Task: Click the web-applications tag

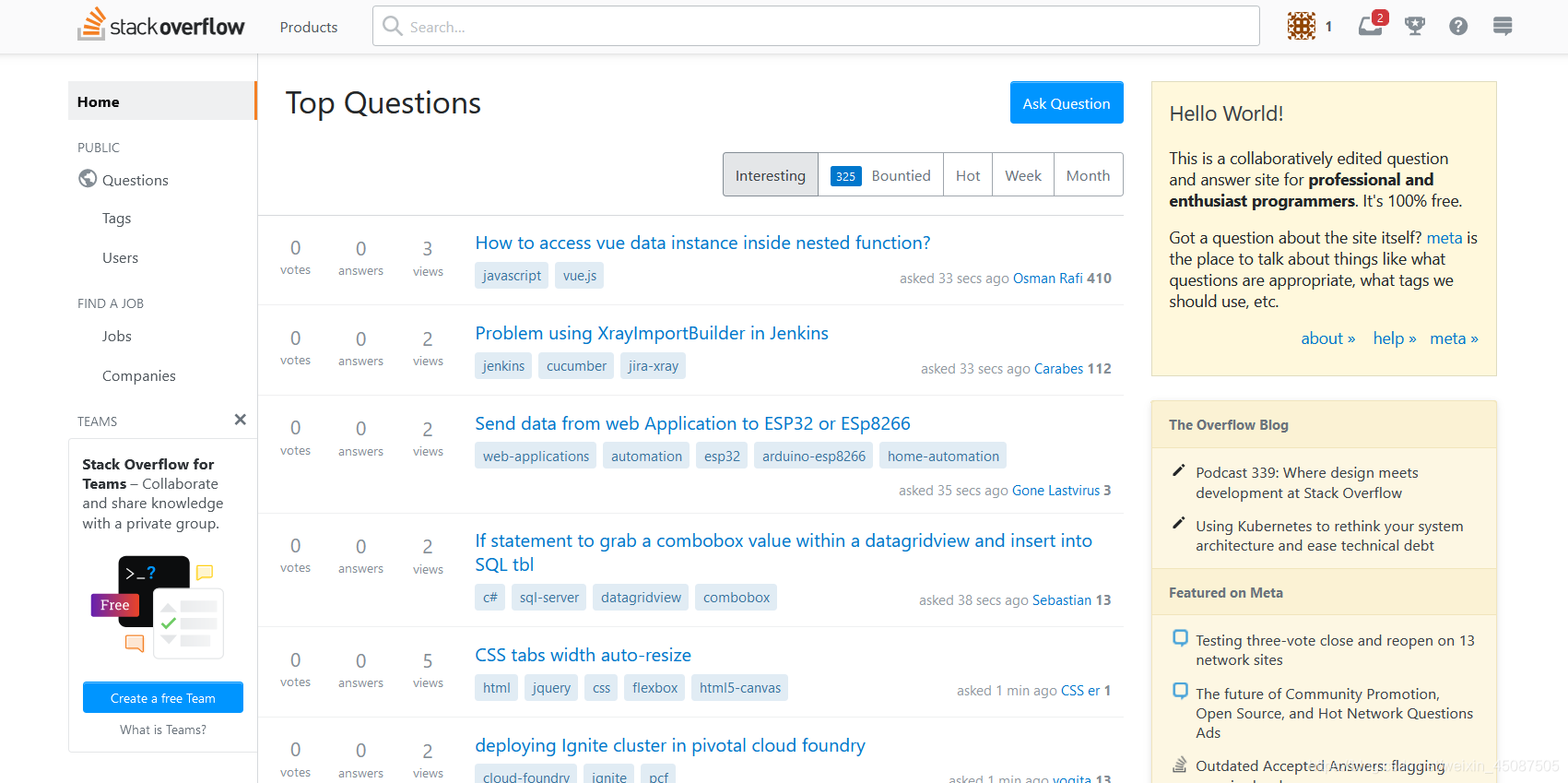Action: (536, 457)
